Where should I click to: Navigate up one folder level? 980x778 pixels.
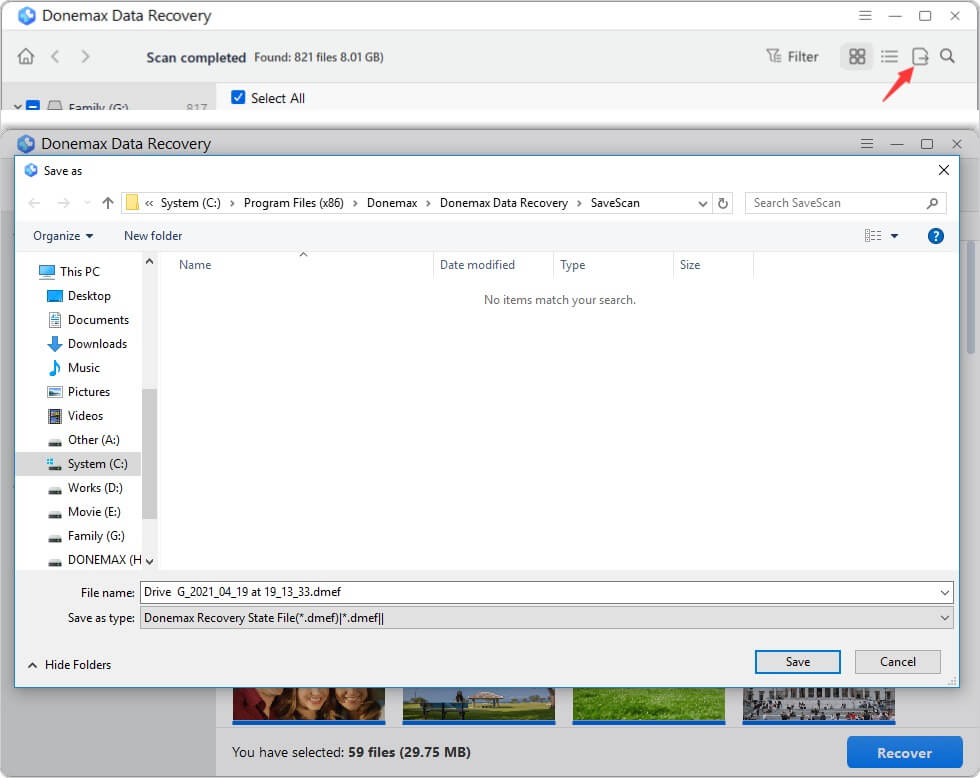(108, 203)
